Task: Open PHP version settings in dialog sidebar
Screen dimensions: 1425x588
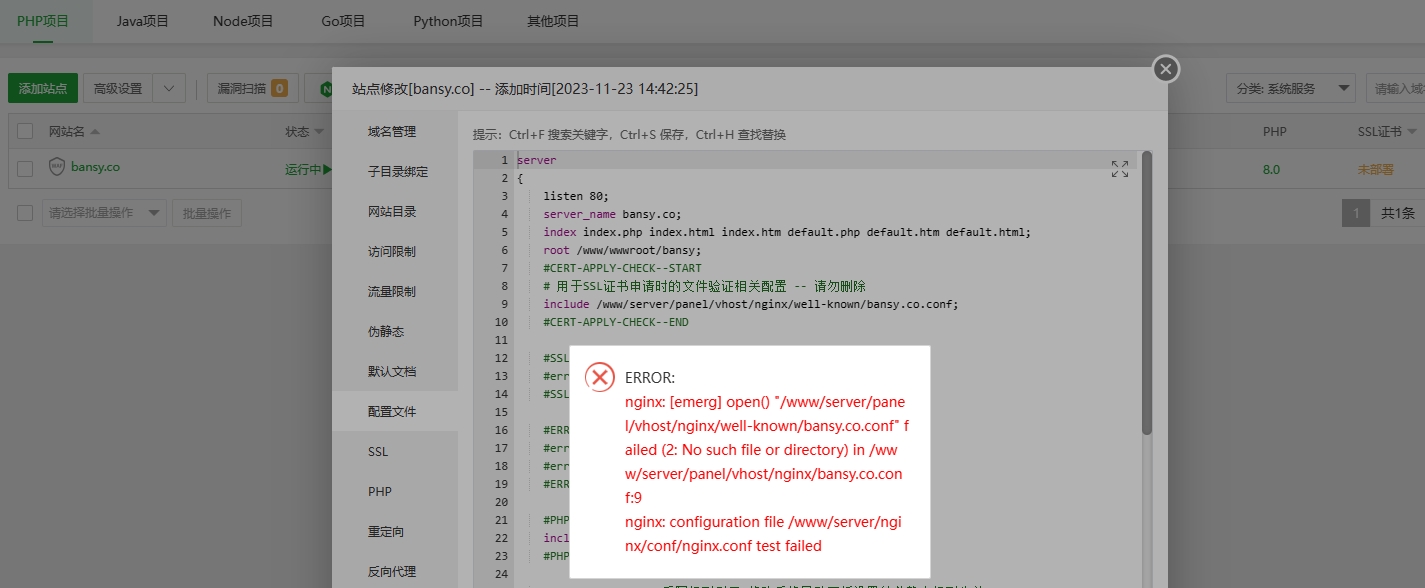Action: (x=380, y=491)
